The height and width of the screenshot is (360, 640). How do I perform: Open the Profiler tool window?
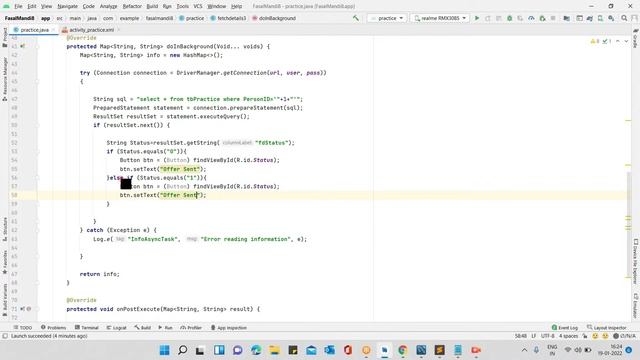[191, 327]
